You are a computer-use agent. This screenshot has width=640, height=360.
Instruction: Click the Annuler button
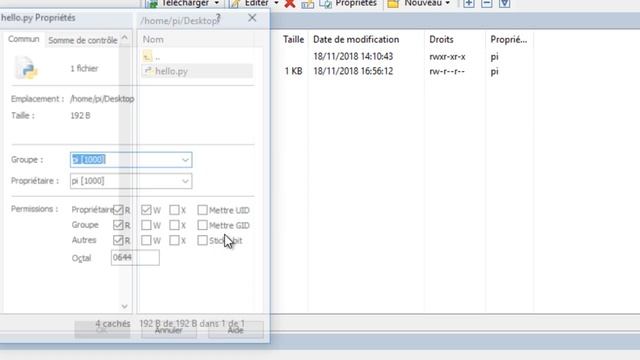(x=169, y=330)
